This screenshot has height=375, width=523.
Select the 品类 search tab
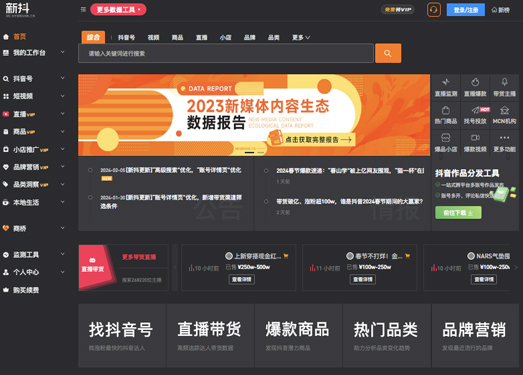tap(274, 38)
